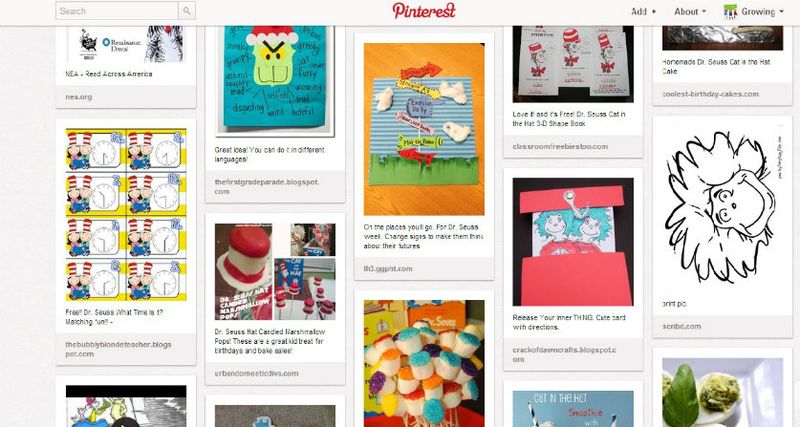Click the search magnifier icon
Image resolution: width=800 pixels, height=427 pixels.
click(x=187, y=11)
